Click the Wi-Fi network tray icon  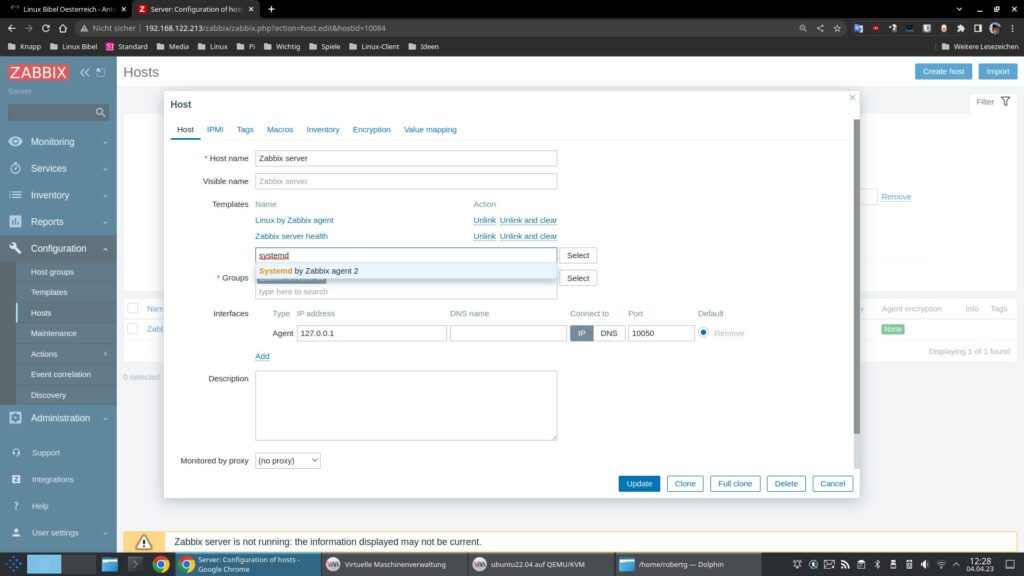tap(941, 564)
